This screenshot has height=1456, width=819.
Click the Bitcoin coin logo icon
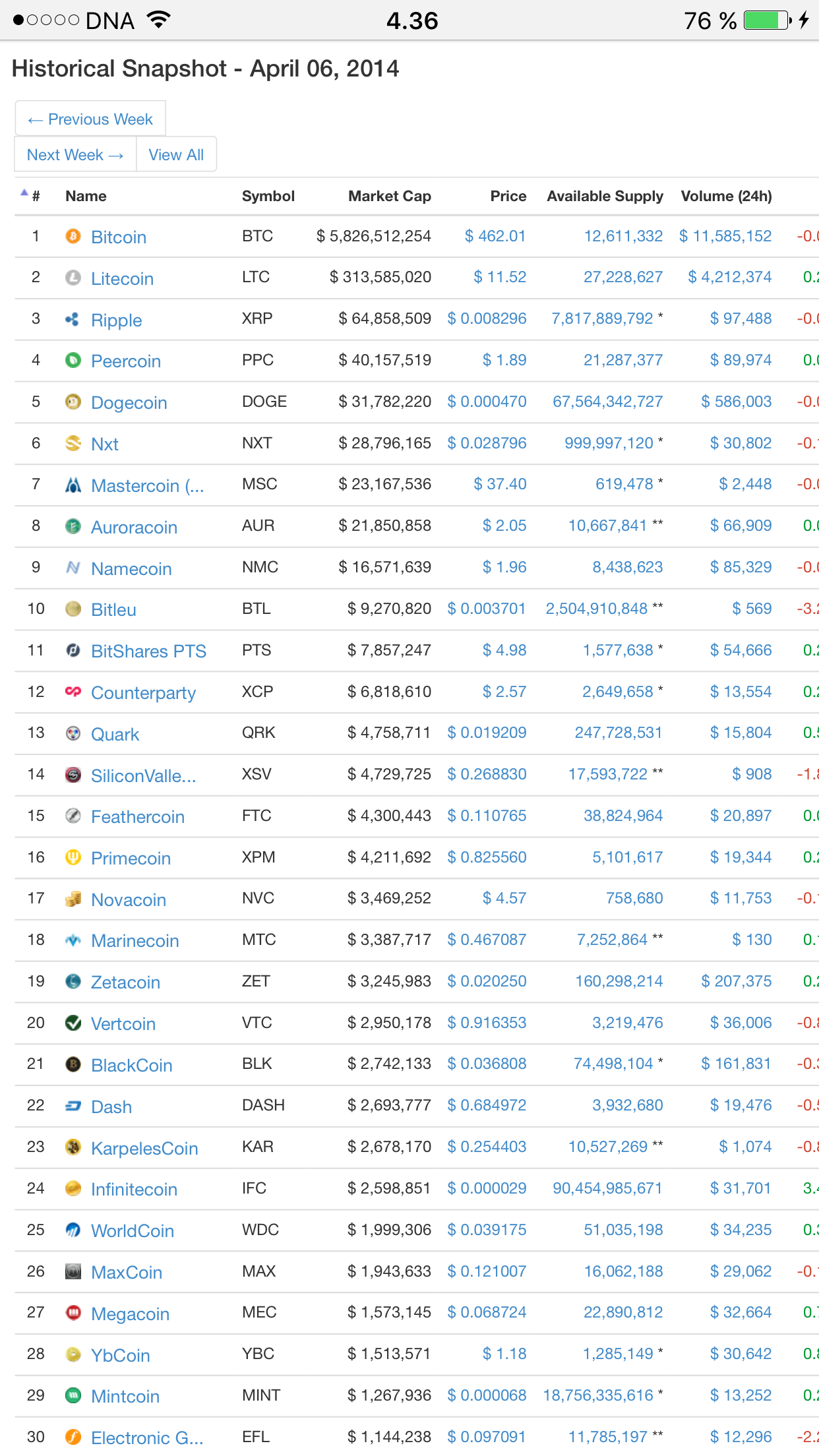coord(73,236)
